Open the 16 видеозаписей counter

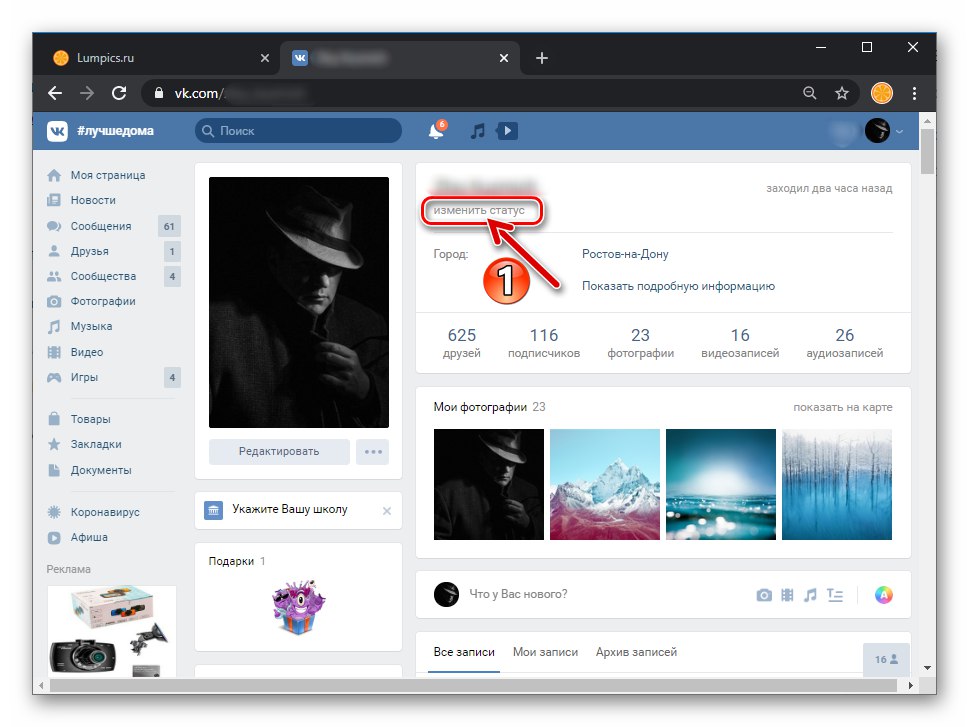coord(740,343)
